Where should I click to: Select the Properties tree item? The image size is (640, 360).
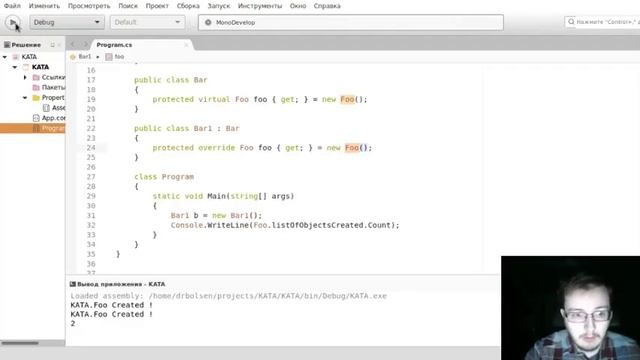click(x=53, y=98)
